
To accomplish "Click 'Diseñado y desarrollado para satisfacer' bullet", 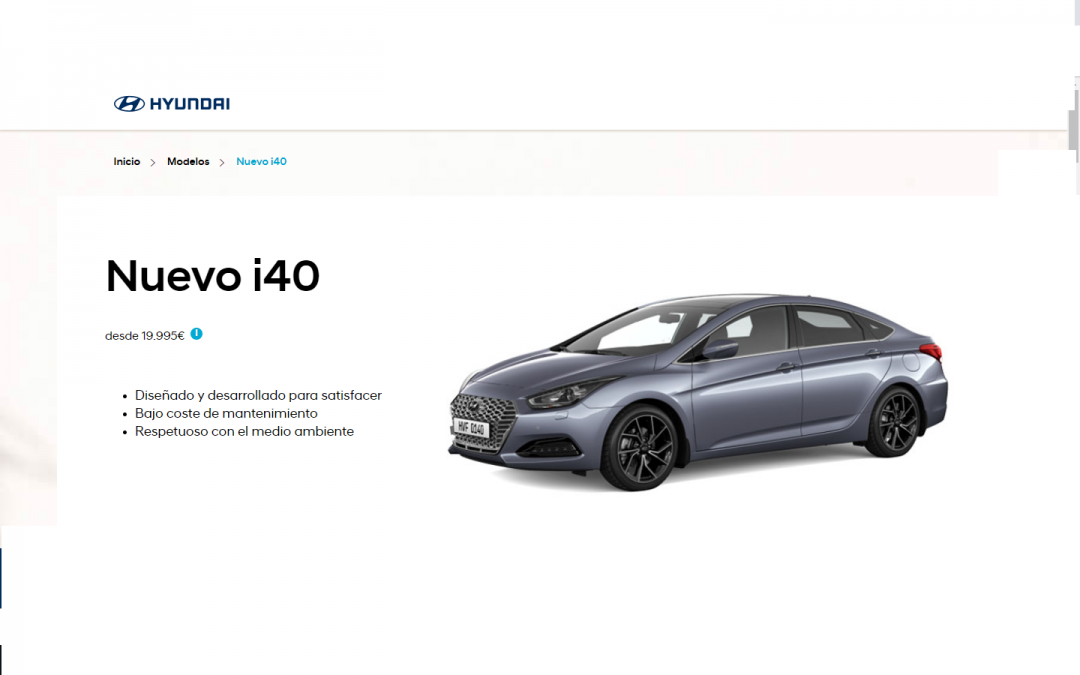I will pos(258,395).
